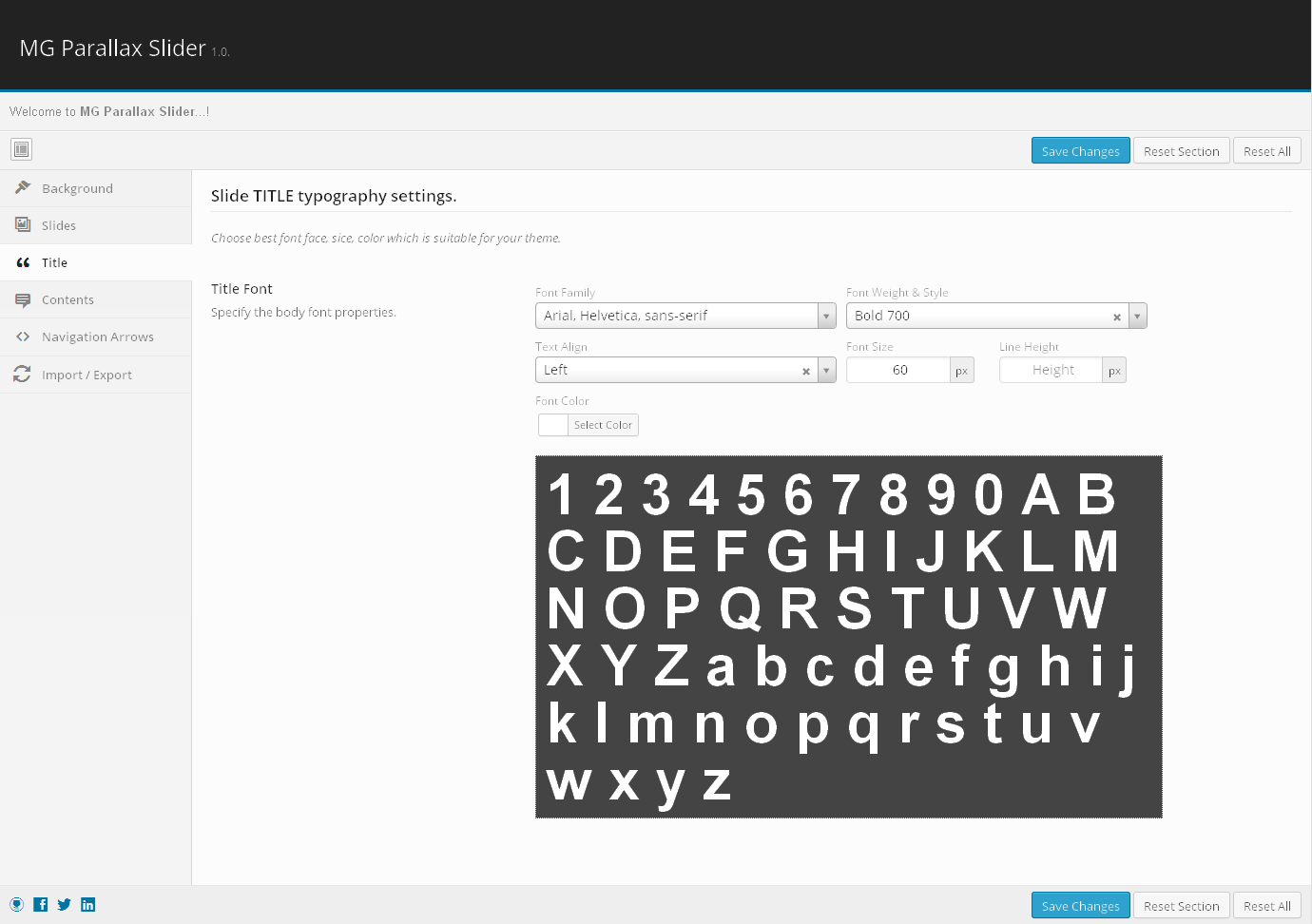Click the 'MG Parallax Slider' header title
Image resolution: width=1312 pixels, height=924 pixels.
[x=113, y=48]
